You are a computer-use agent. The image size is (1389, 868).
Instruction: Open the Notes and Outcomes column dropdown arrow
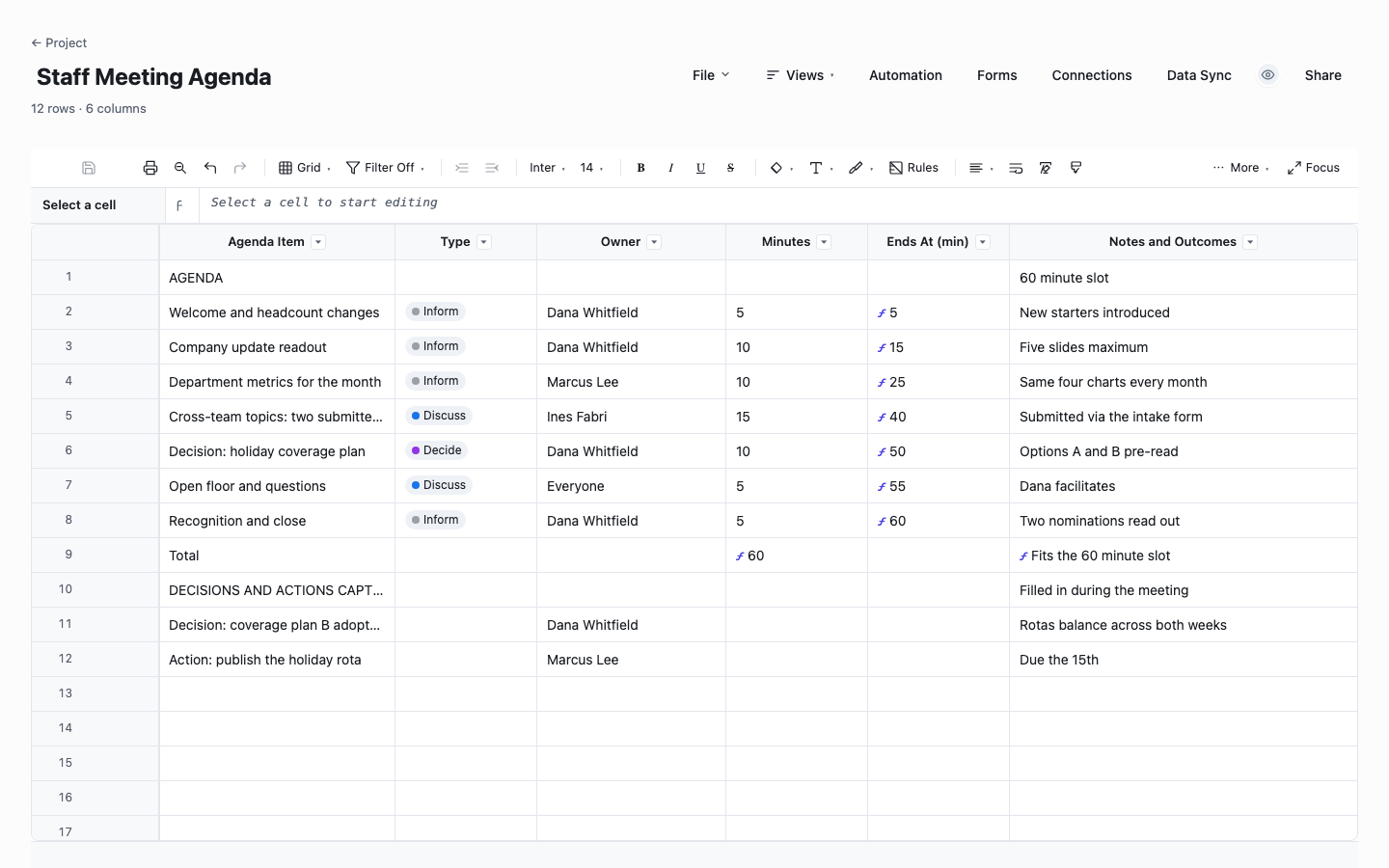[x=1250, y=242]
